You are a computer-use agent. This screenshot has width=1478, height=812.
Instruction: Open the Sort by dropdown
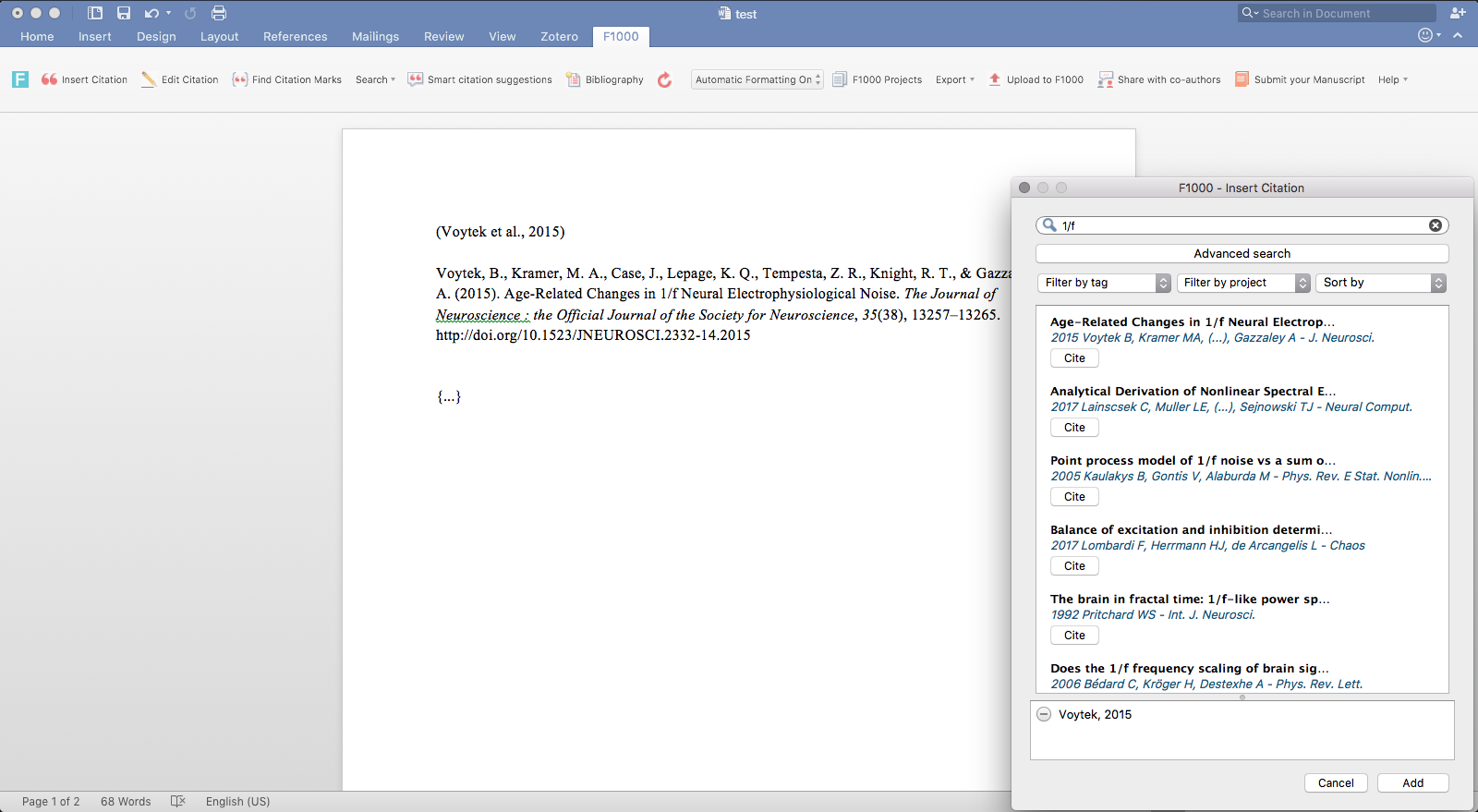[1381, 283]
